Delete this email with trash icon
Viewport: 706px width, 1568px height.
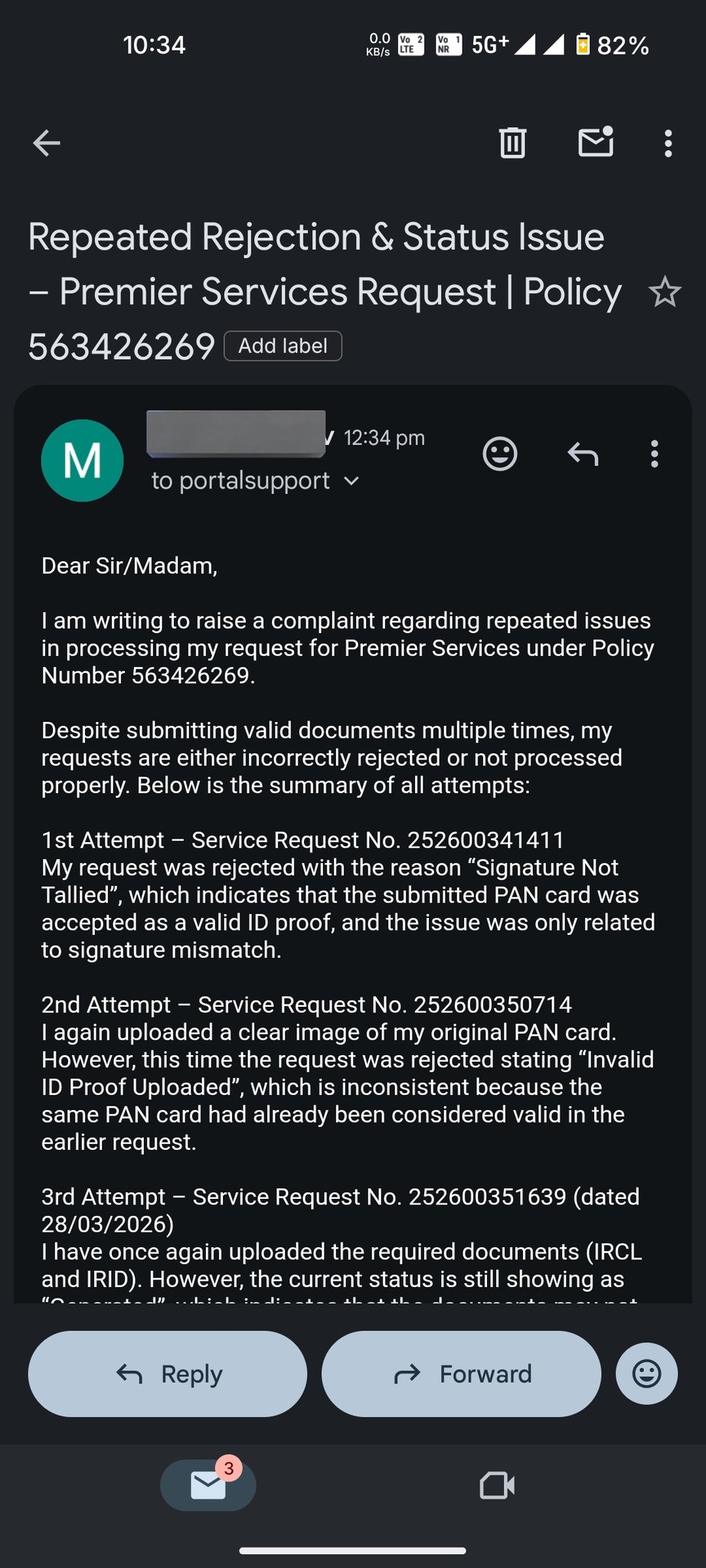pyautogui.click(x=512, y=143)
